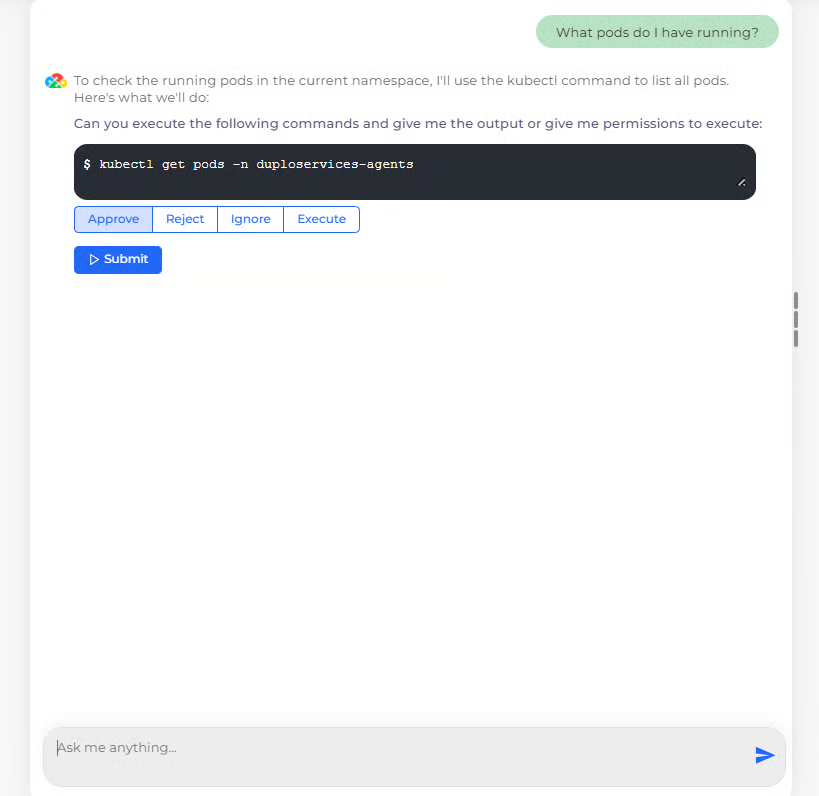Click the "What pods do I have running?" bubble
The image size is (819, 796).
click(x=657, y=32)
